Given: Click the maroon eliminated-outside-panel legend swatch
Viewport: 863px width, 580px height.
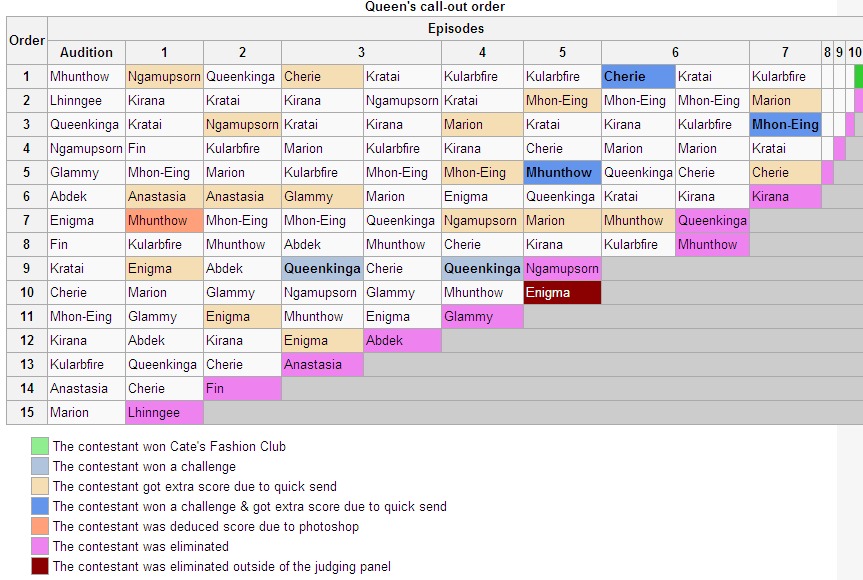Looking at the screenshot, I should [x=40, y=566].
